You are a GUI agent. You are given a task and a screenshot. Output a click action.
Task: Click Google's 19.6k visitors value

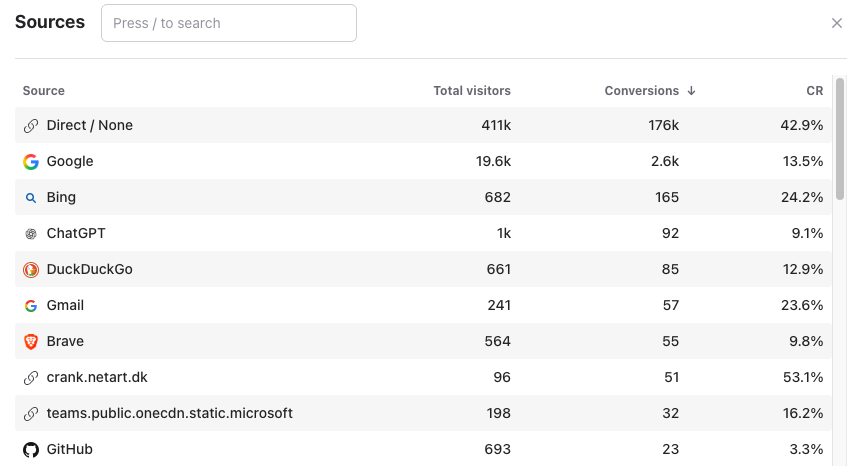(x=493, y=161)
